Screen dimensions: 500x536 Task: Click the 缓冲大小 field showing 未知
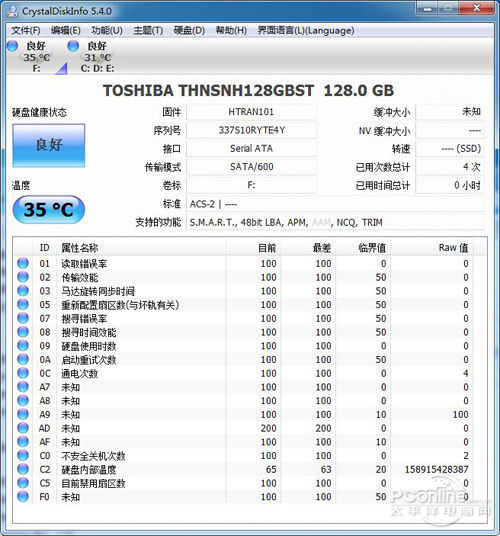click(450, 112)
